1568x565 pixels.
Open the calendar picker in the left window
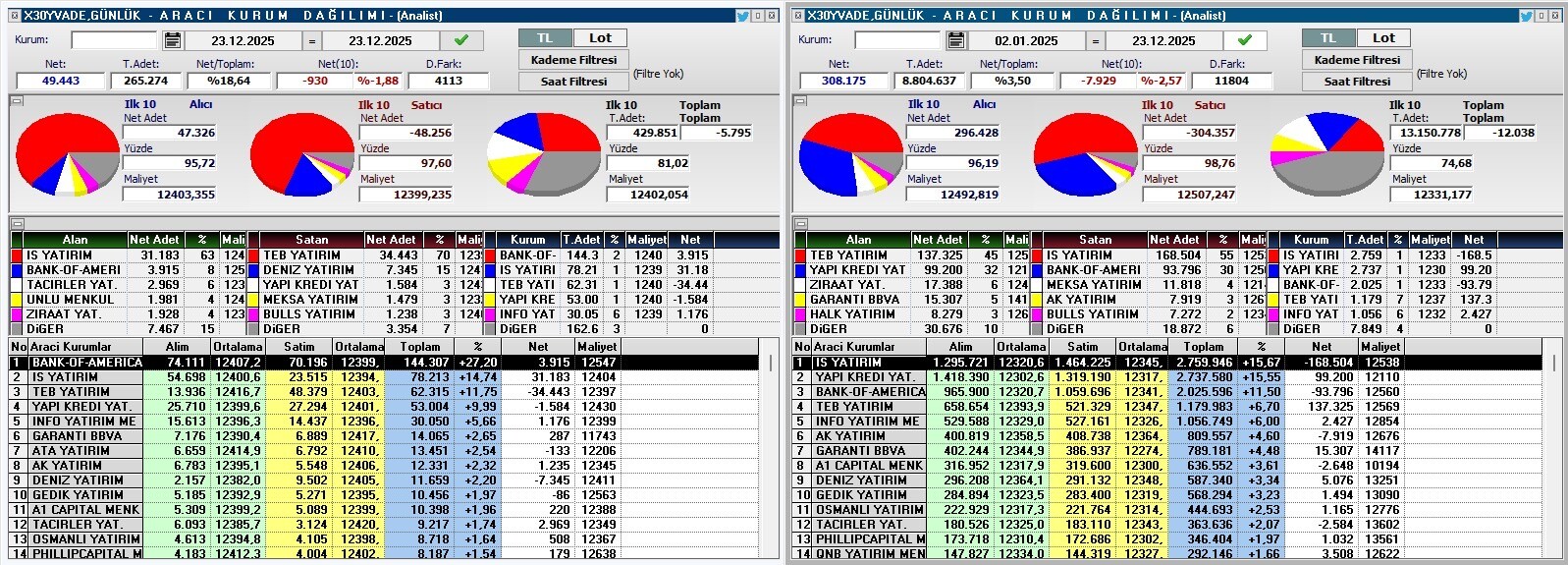(173, 40)
